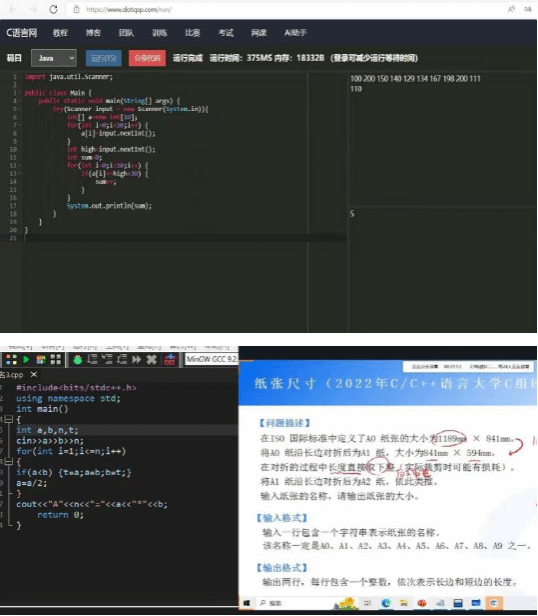Reload the page with browser refresh icon

[53, 9]
